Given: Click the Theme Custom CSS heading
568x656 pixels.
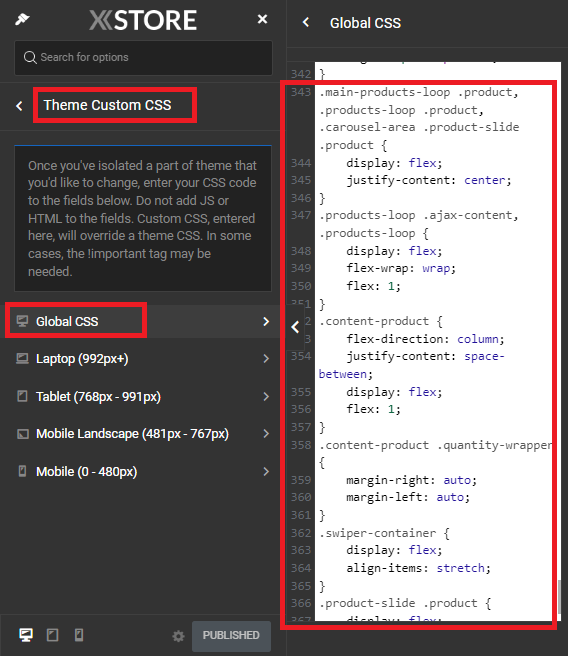Looking at the screenshot, I should pos(107,105).
